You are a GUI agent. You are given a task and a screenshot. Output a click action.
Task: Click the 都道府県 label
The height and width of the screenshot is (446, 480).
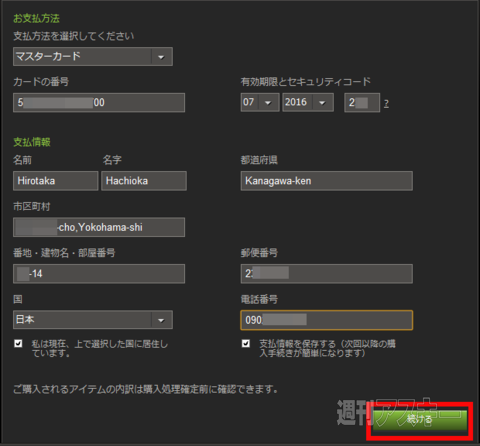pyautogui.click(x=259, y=160)
